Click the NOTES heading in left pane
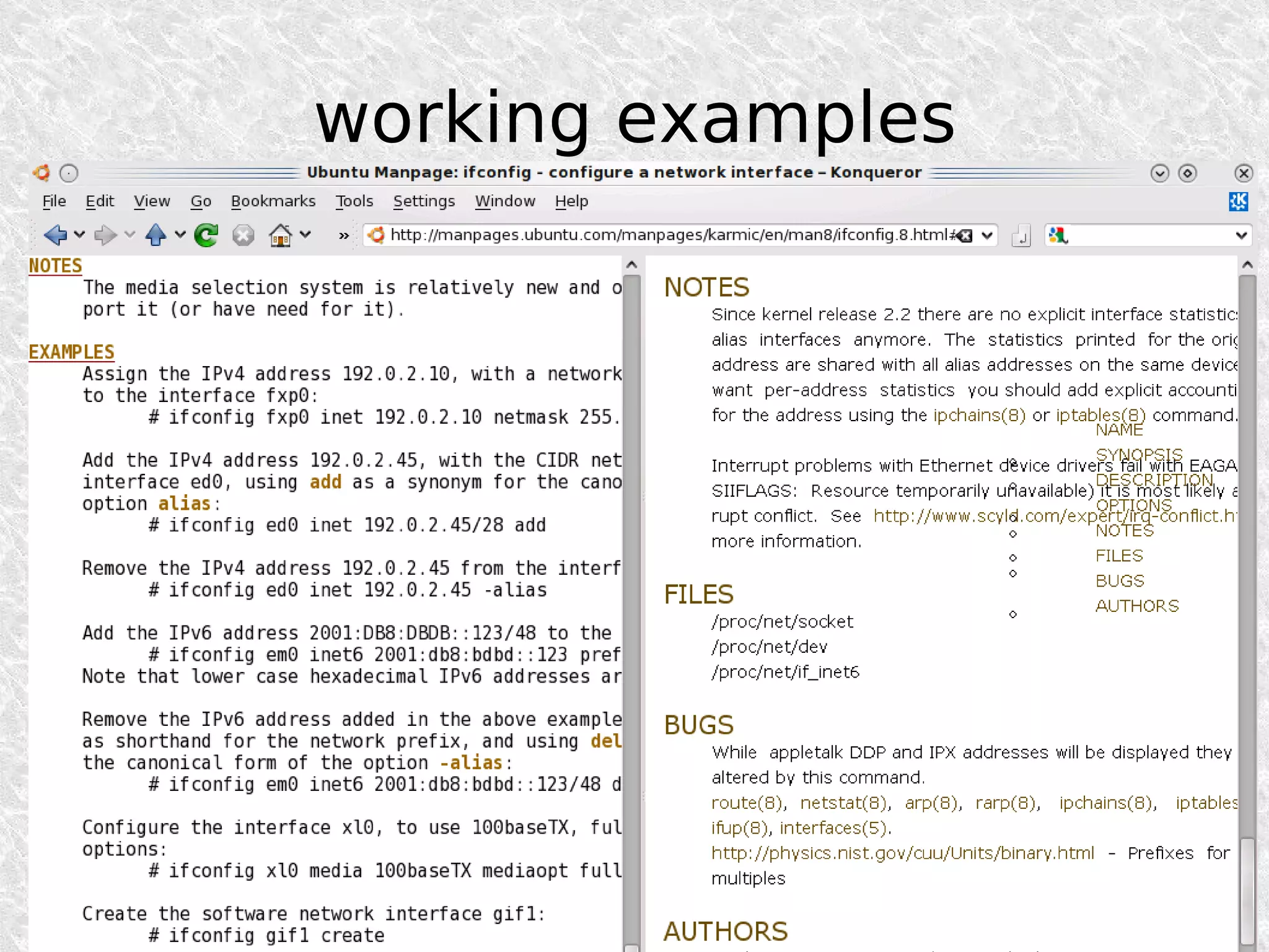This screenshot has height=952, width=1269. point(55,266)
